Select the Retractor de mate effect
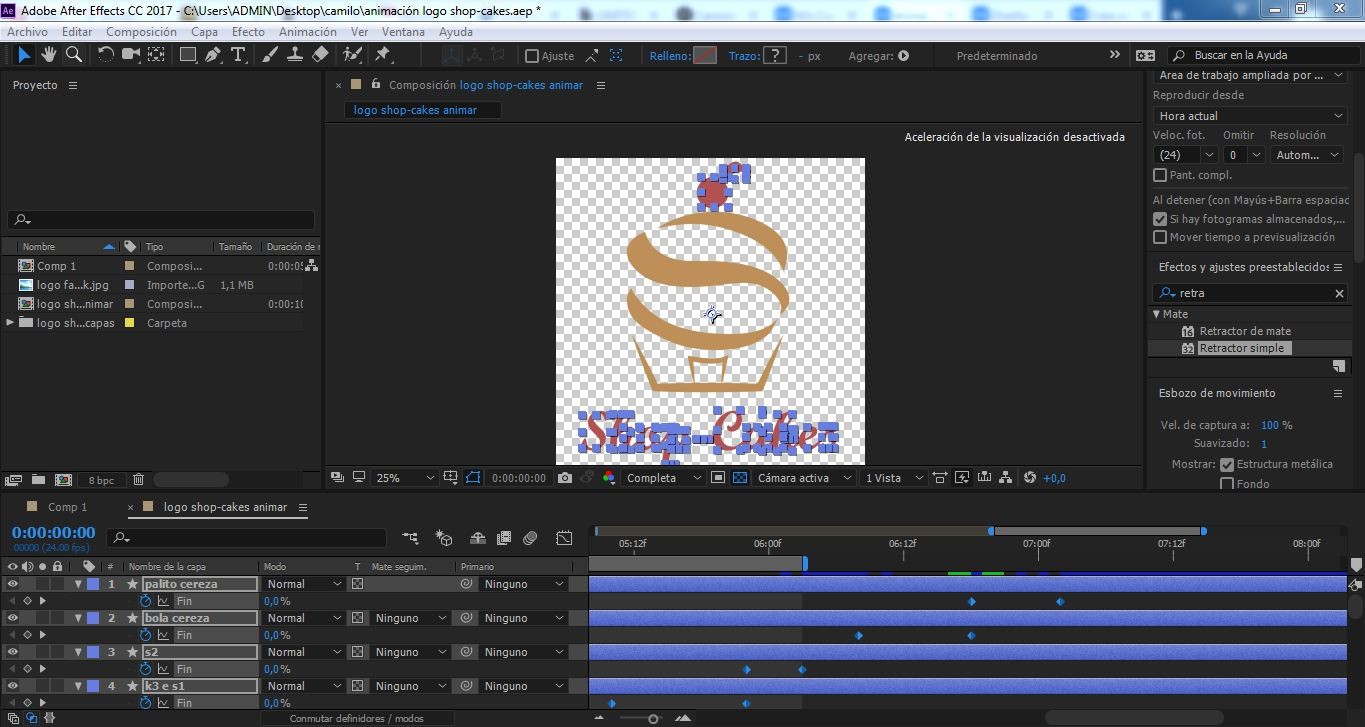 [x=1244, y=331]
